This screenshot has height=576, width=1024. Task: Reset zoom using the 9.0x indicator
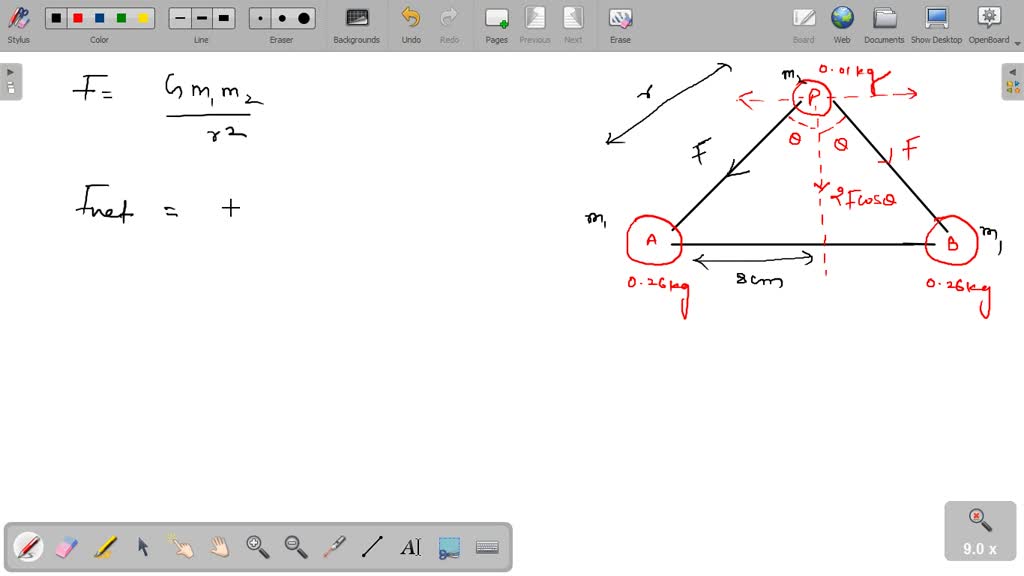point(978,530)
